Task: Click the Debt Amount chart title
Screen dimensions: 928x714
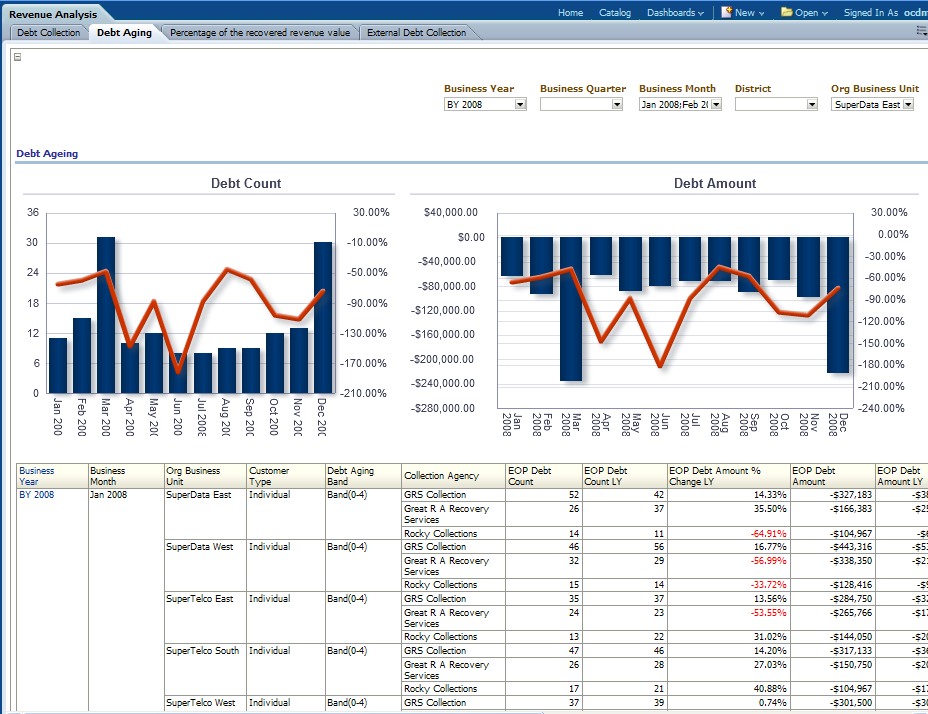Action: 715,184
